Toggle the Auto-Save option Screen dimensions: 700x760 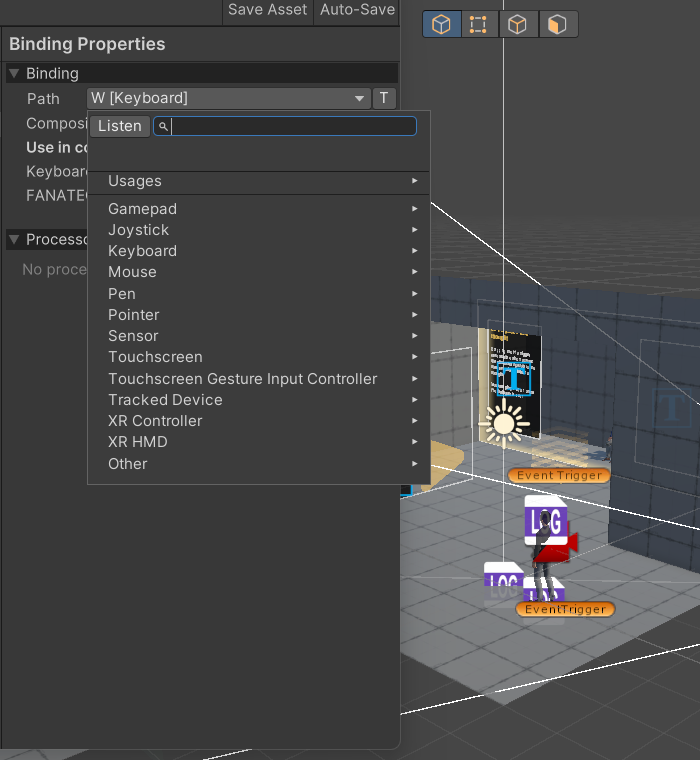click(x=357, y=10)
